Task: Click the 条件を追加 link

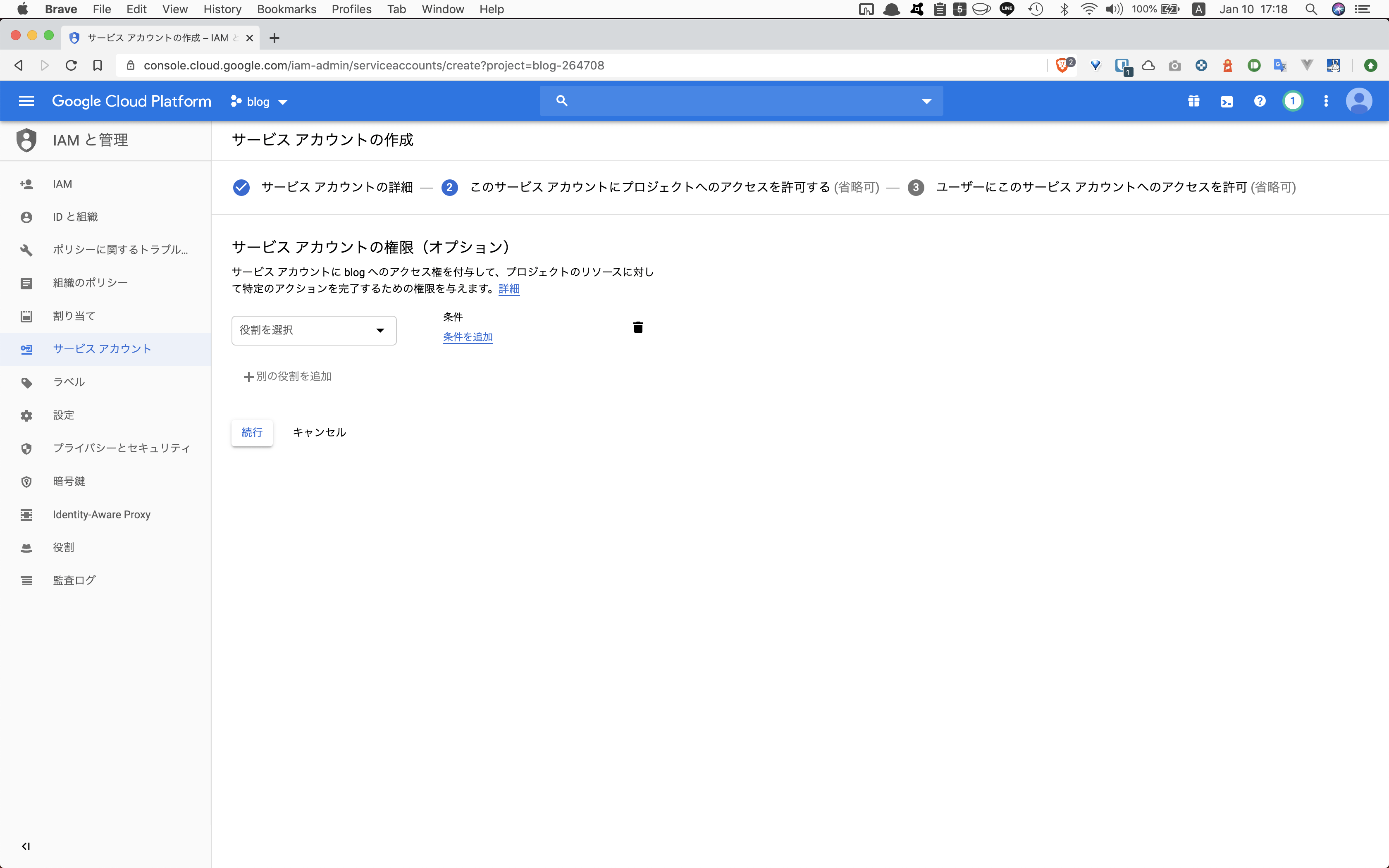Action: pyautogui.click(x=467, y=336)
